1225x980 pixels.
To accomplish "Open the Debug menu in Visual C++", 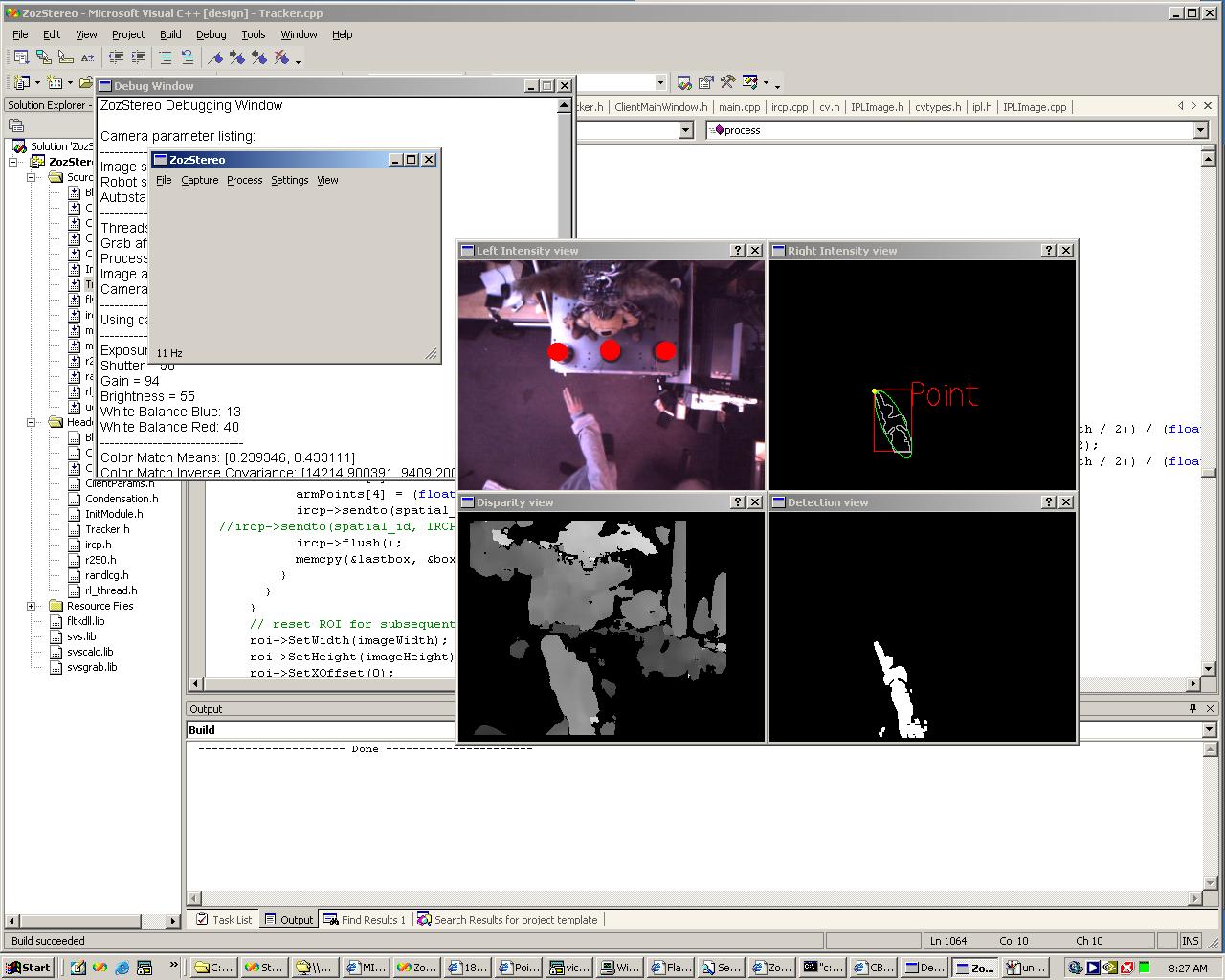I will (x=211, y=34).
